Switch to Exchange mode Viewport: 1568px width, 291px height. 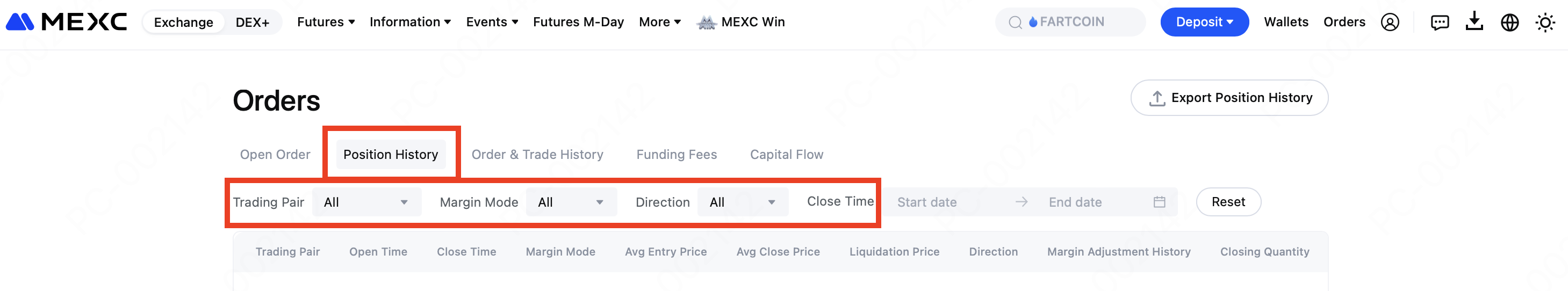[183, 23]
